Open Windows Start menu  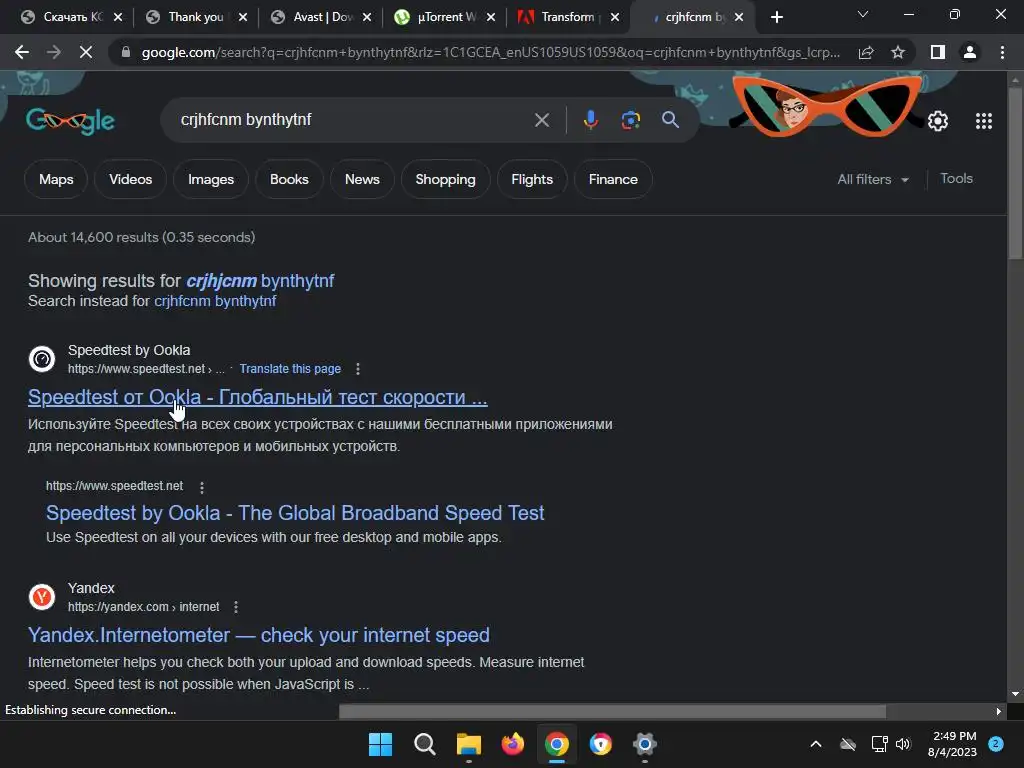coord(380,744)
